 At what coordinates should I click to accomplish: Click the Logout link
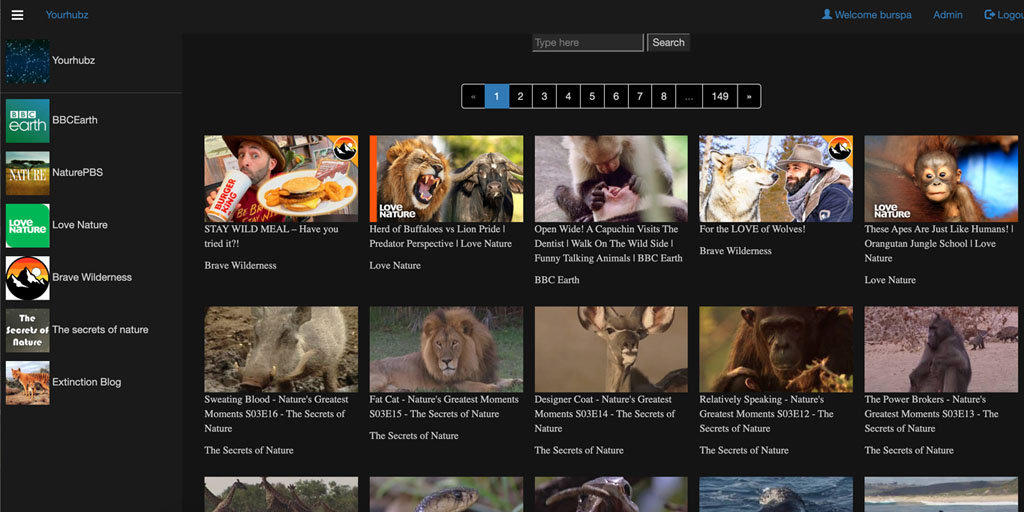pyautogui.click(x=1004, y=15)
